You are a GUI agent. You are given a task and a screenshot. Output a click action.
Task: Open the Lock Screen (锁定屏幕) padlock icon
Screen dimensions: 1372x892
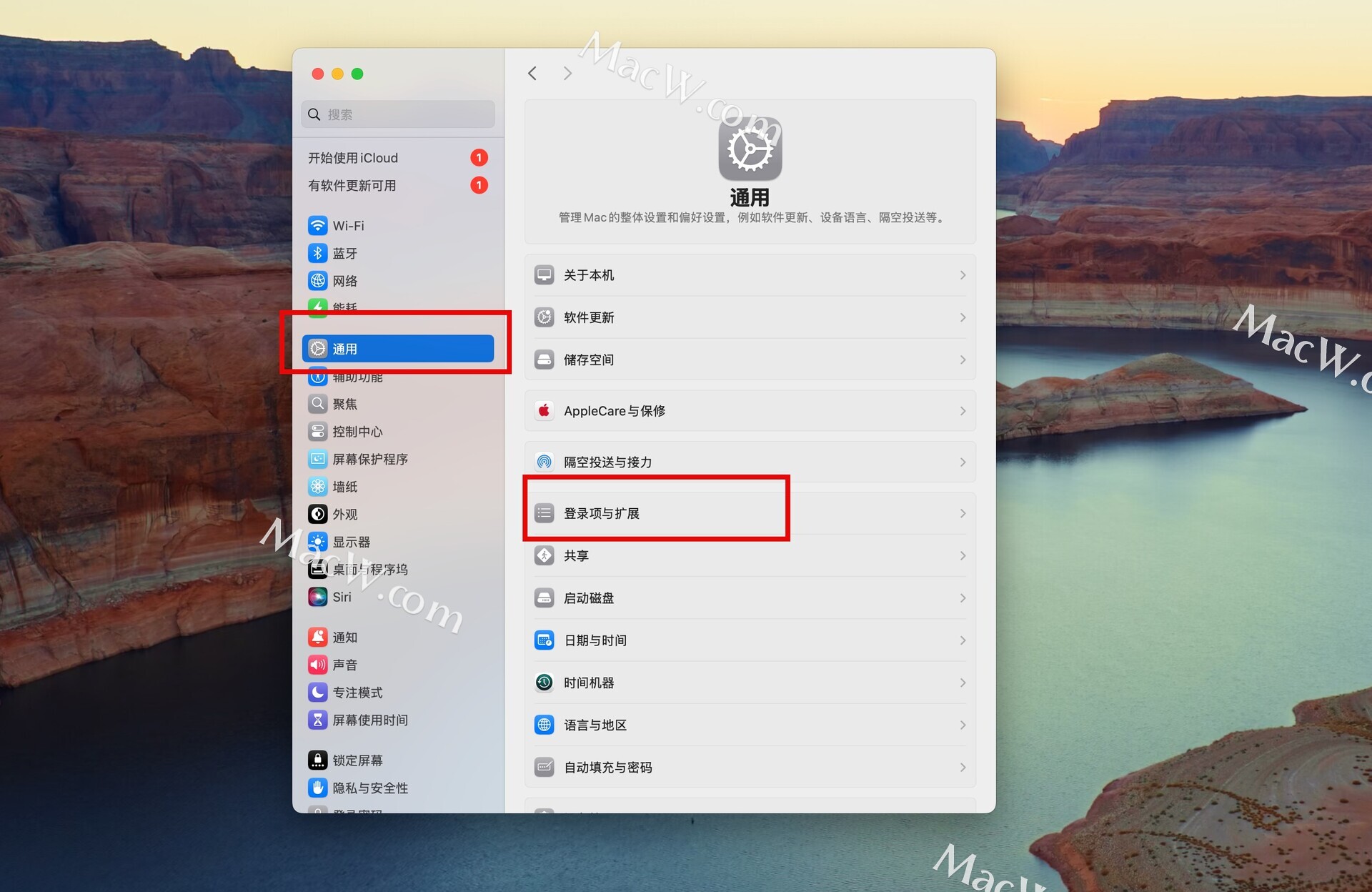(x=318, y=760)
